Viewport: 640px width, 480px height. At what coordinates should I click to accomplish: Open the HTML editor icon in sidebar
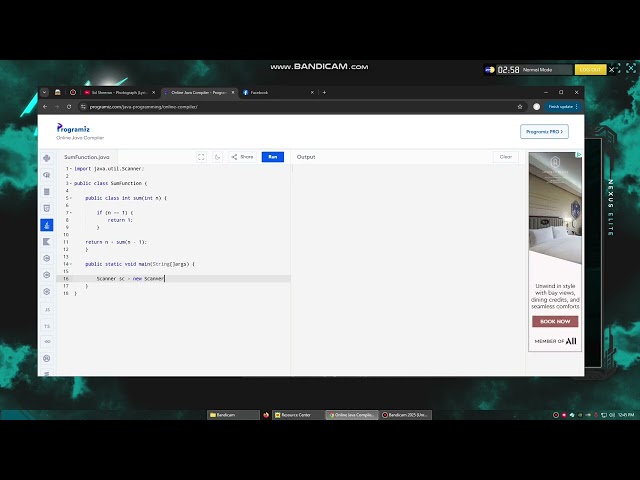[x=47, y=209]
